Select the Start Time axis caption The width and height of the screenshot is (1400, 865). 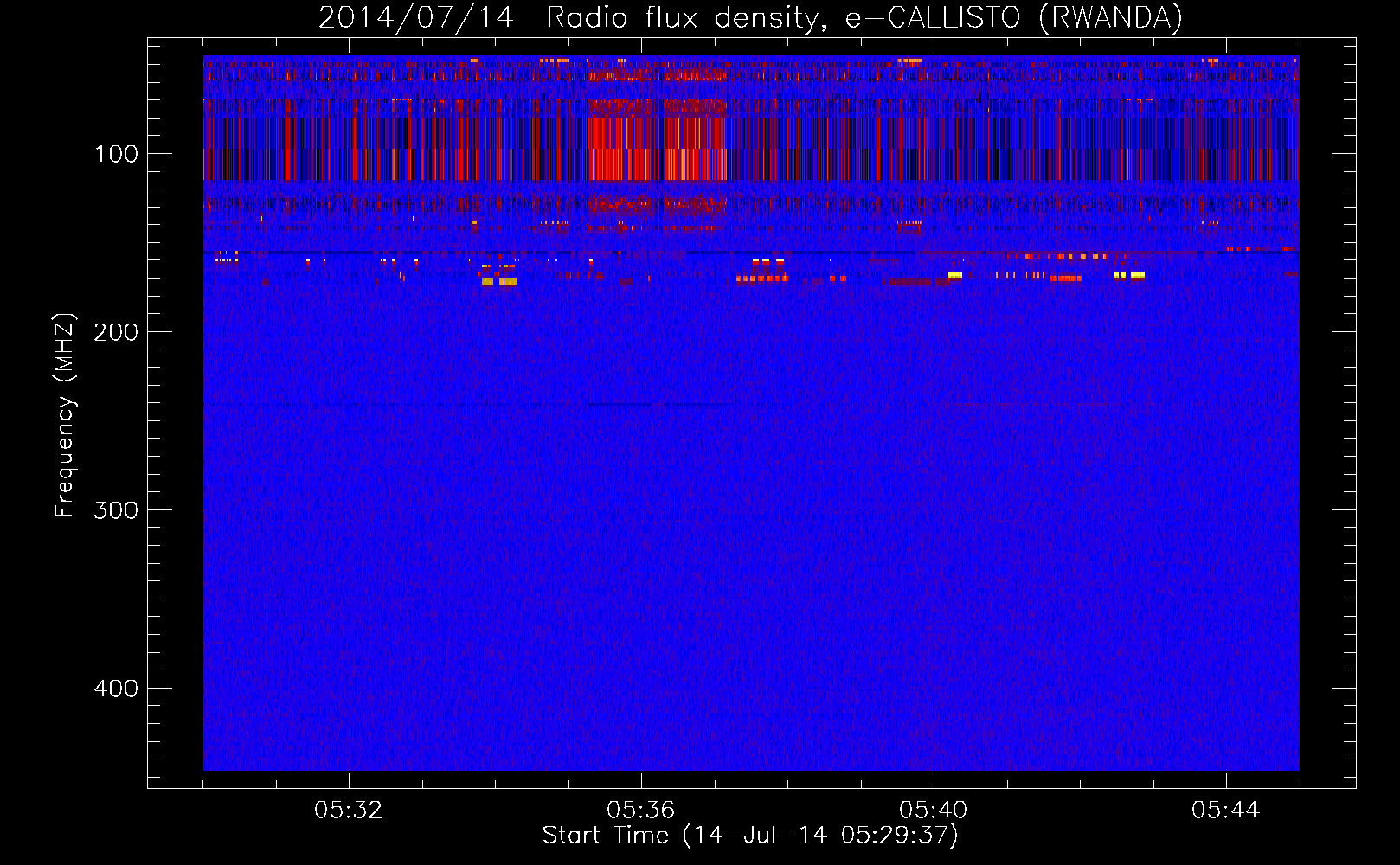click(x=750, y=836)
